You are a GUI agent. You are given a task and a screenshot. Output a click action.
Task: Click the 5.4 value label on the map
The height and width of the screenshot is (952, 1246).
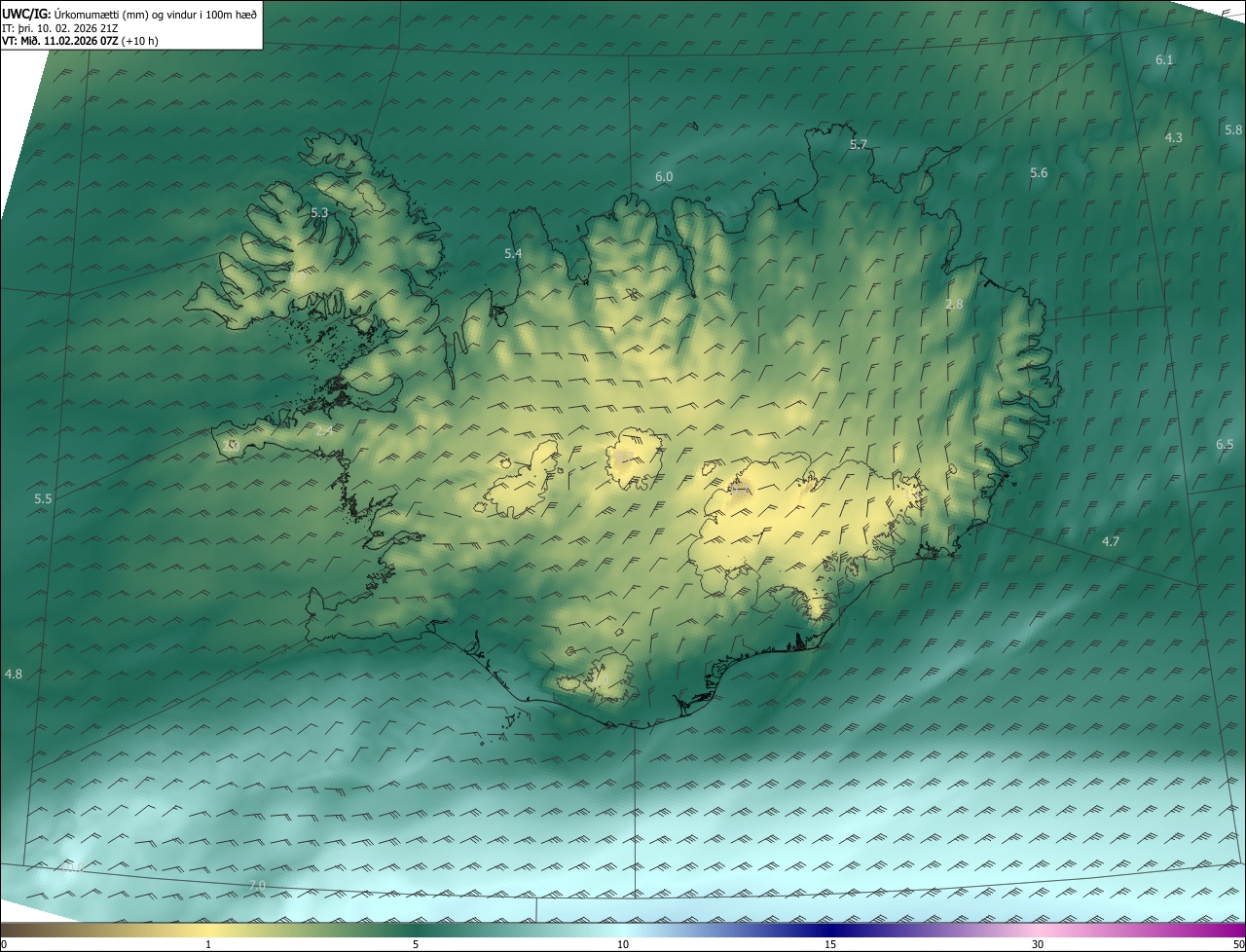click(513, 254)
